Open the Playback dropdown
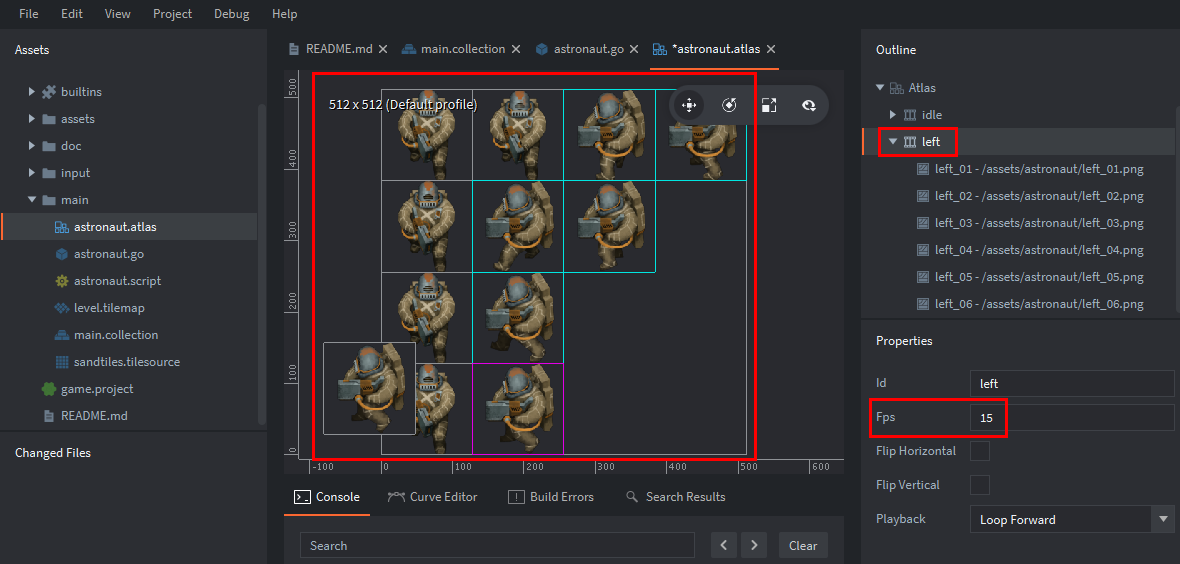1180x564 pixels. pyautogui.click(x=1072, y=520)
